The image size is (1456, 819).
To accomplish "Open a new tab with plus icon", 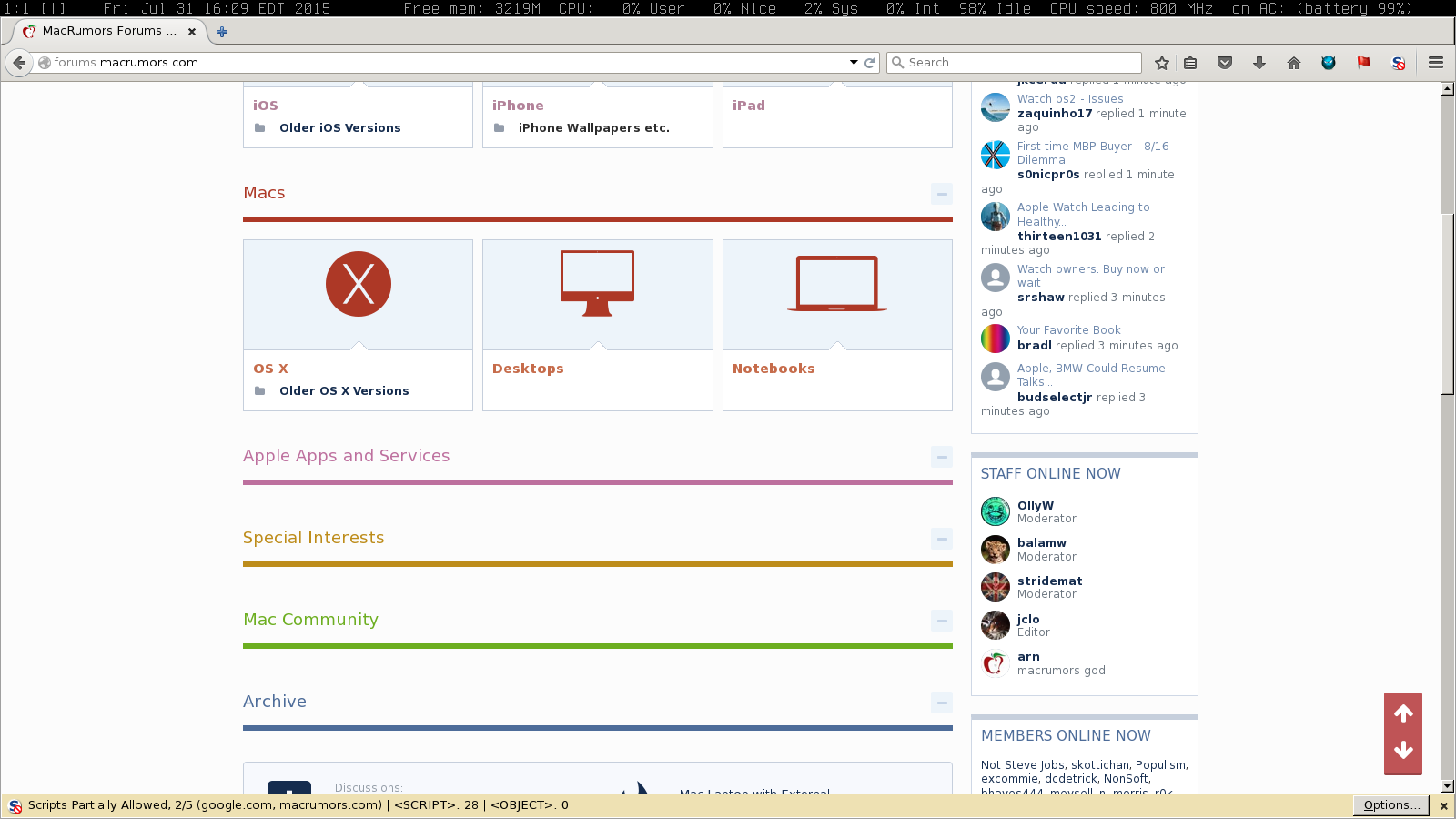I will pyautogui.click(x=222, y=31).
